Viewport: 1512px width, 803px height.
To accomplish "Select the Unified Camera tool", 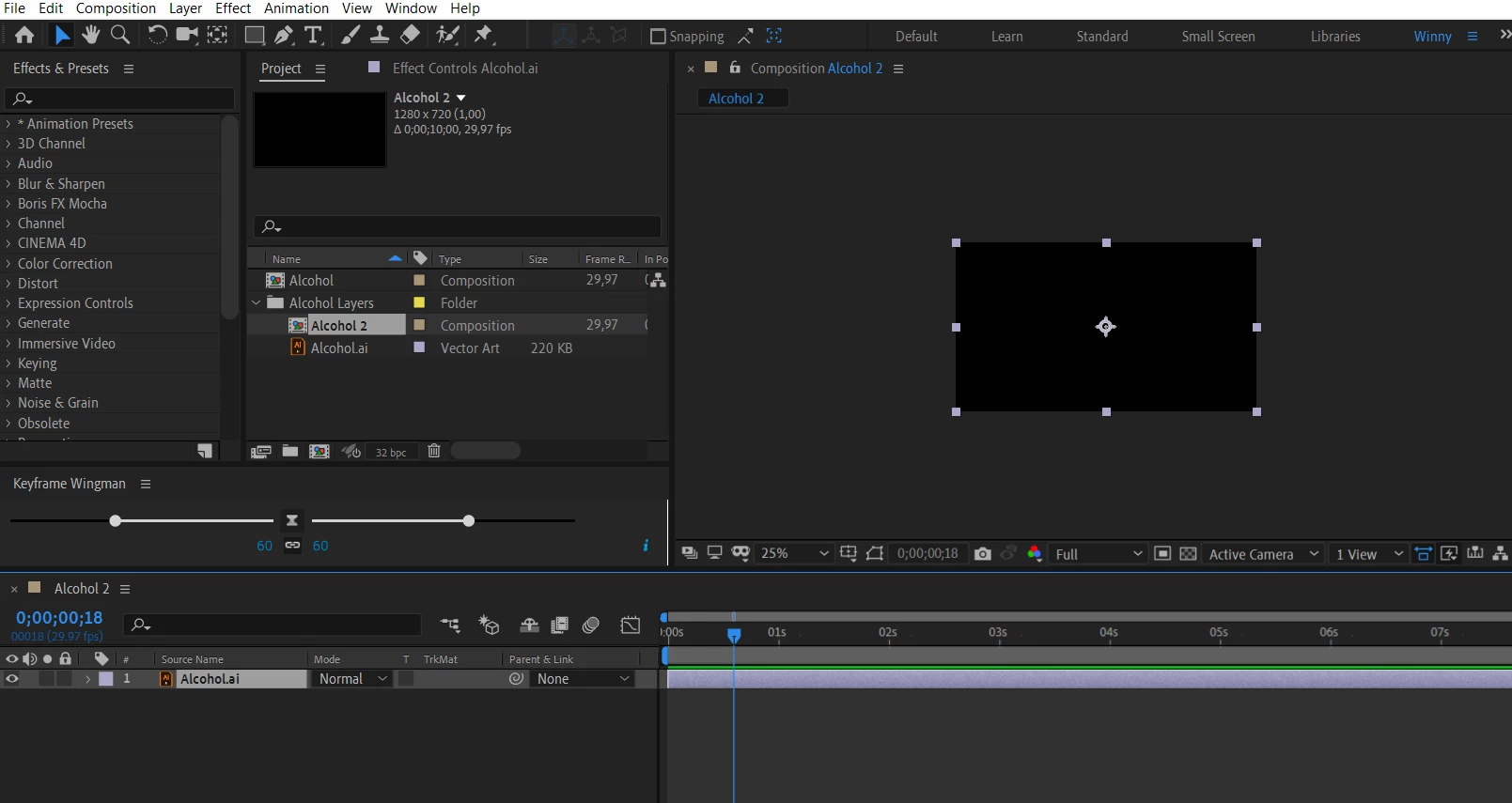I will coord(187,35).
